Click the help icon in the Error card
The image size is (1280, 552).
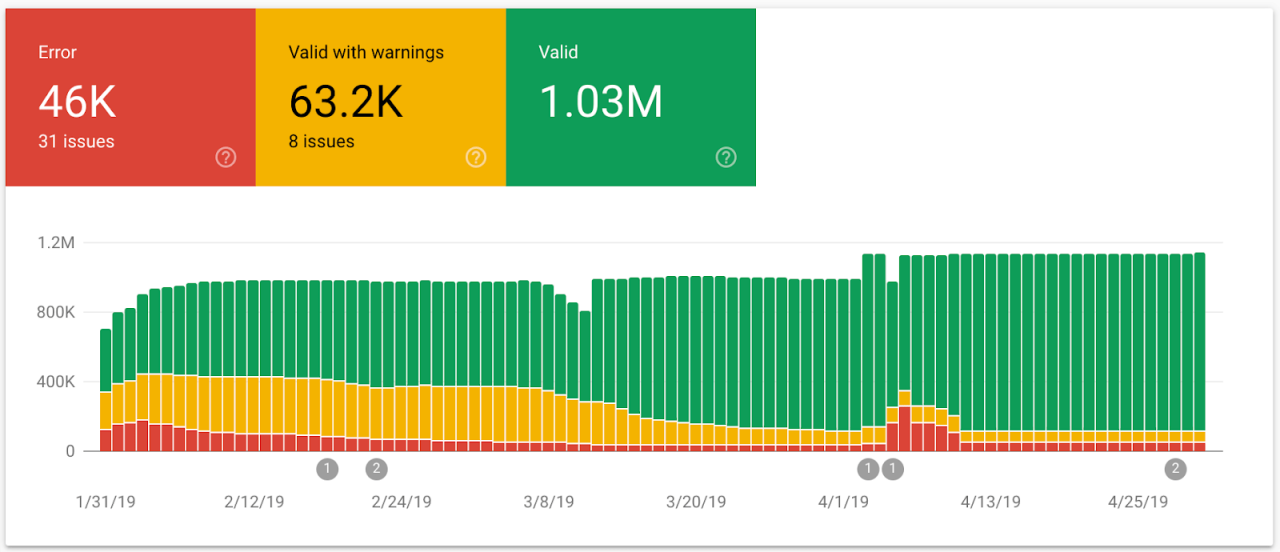tap(226, 157)
